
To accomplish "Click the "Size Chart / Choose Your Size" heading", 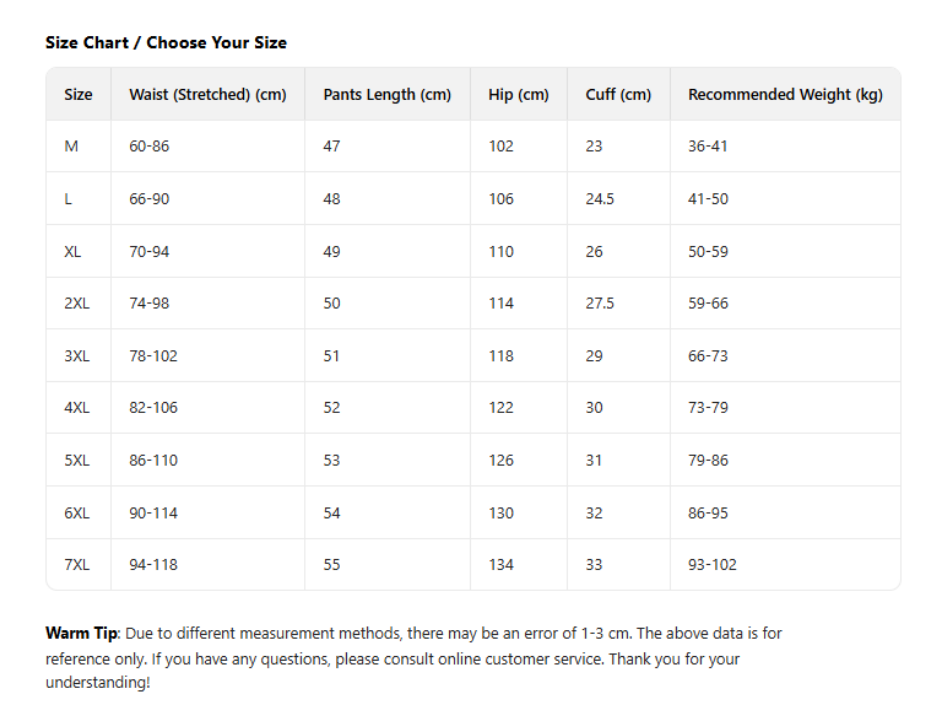I will coord(166,43).
